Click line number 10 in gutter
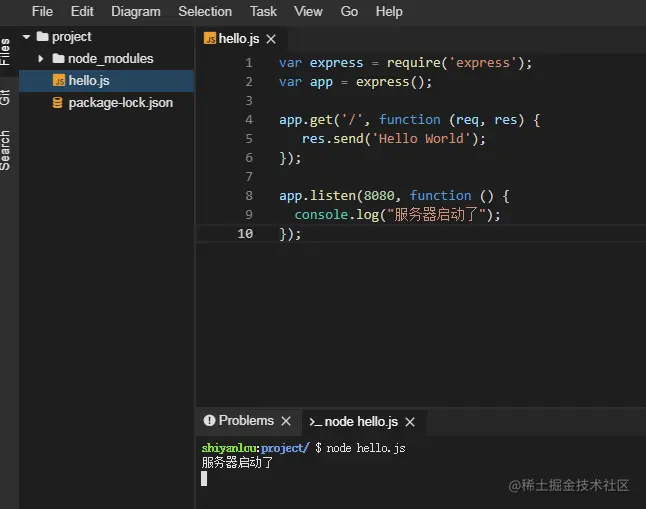 (x=245, y=234)
